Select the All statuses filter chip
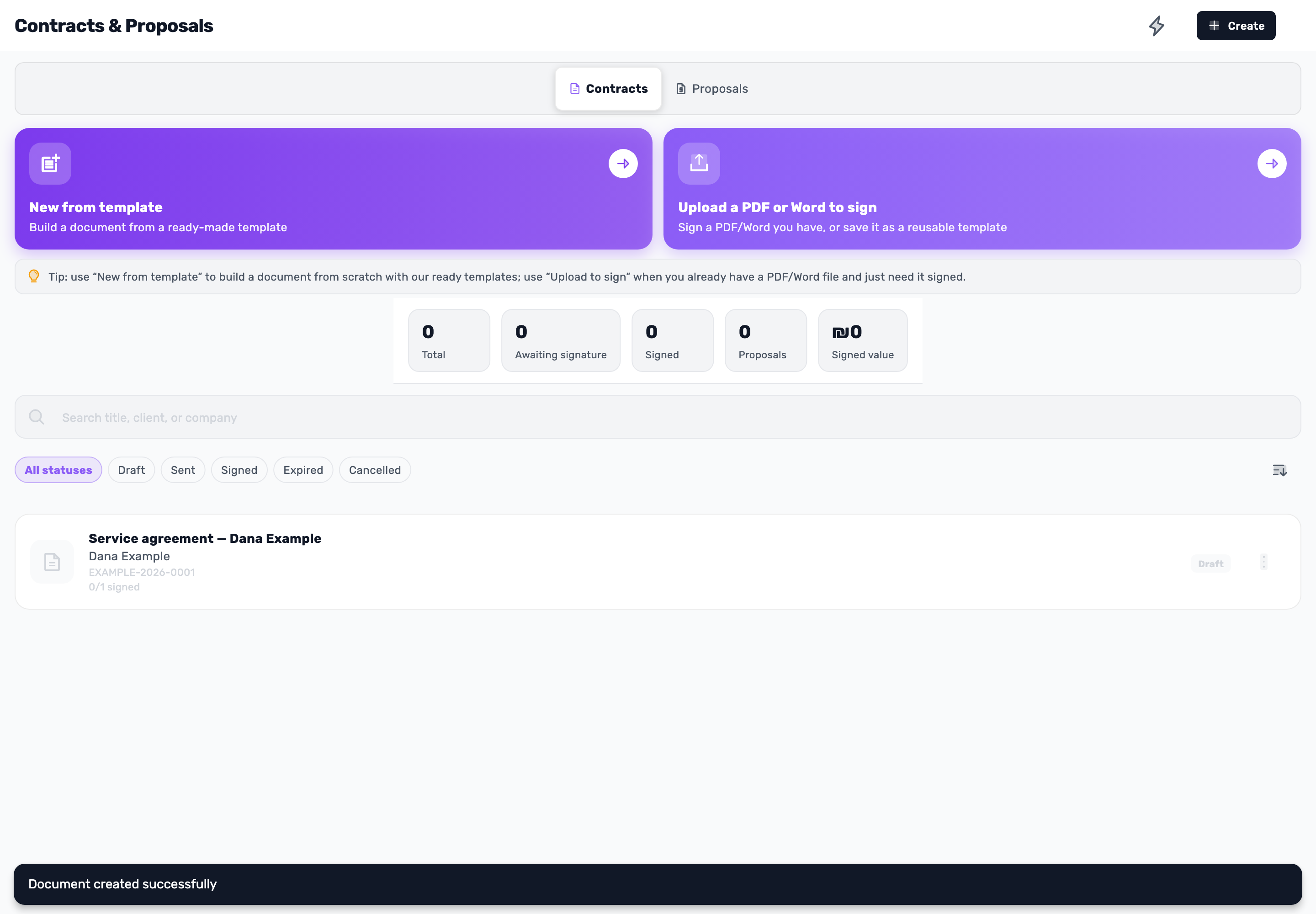This screenshot has width=1316, height=914. click(x=58, y=470)
